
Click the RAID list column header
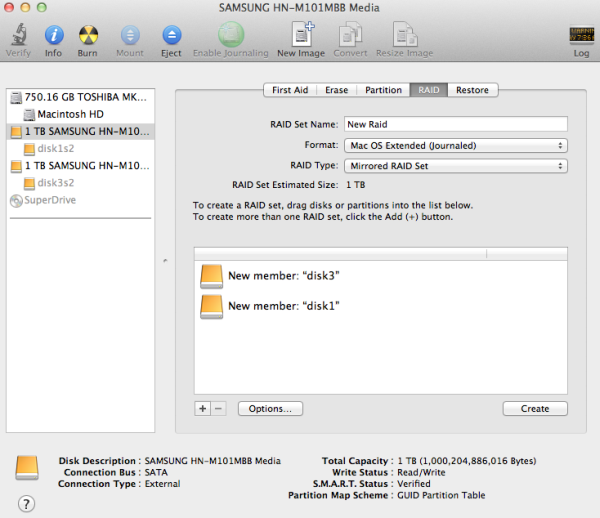[381, 254]
